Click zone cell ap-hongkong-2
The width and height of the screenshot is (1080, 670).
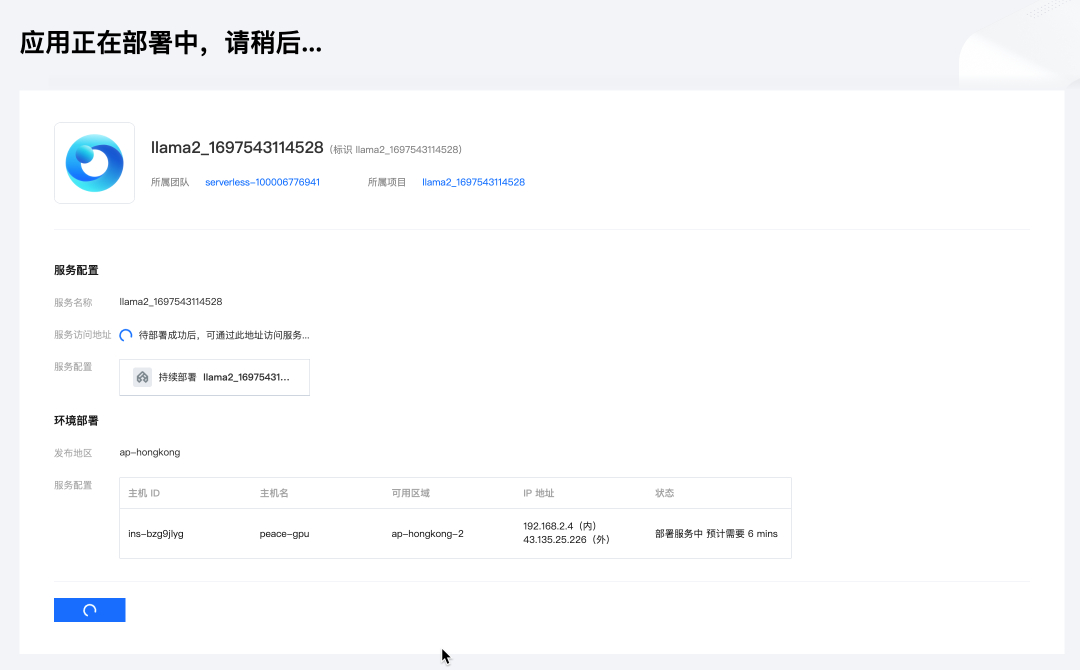tap(428, 534)
